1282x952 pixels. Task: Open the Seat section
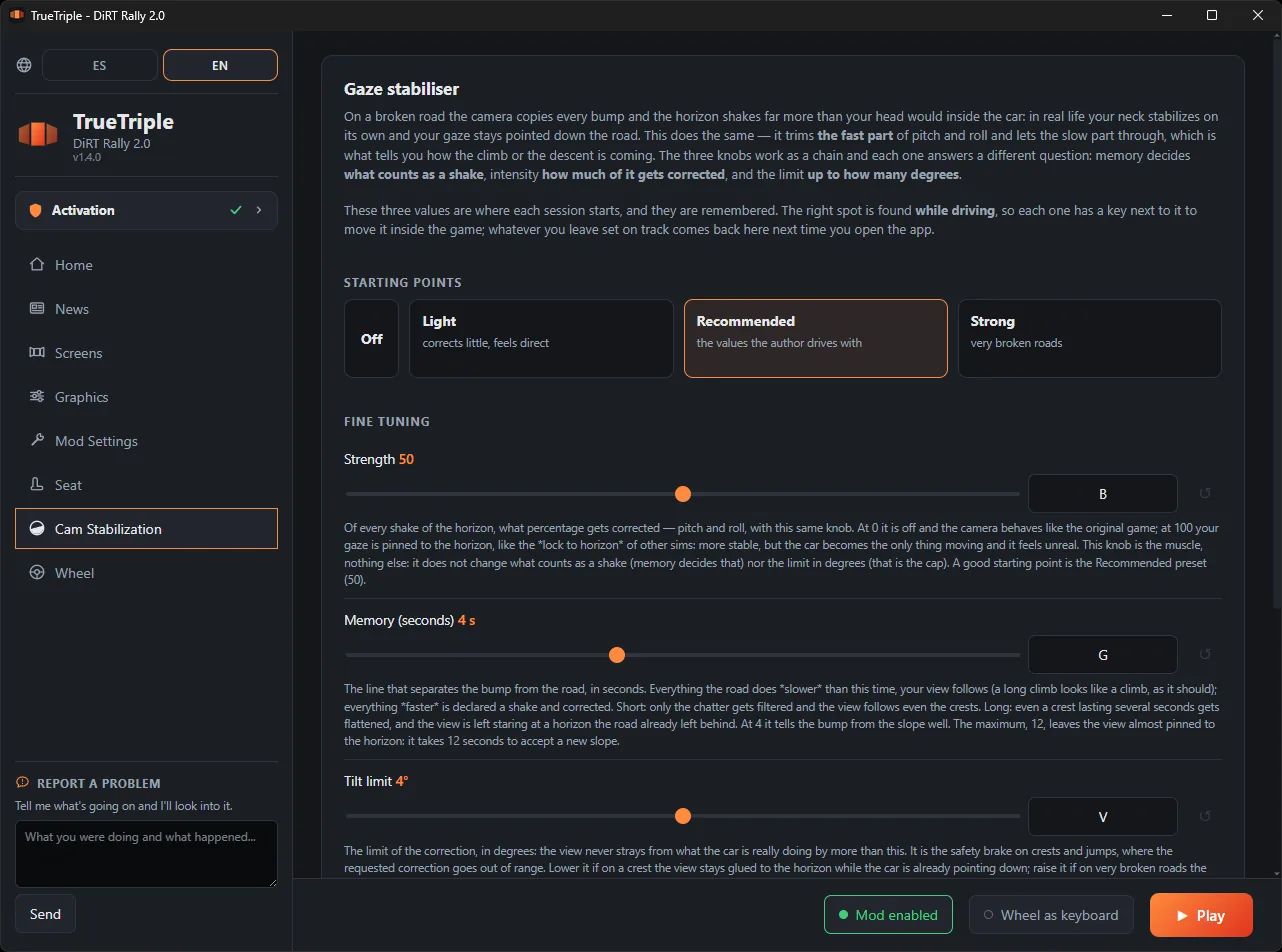(146, 485)
